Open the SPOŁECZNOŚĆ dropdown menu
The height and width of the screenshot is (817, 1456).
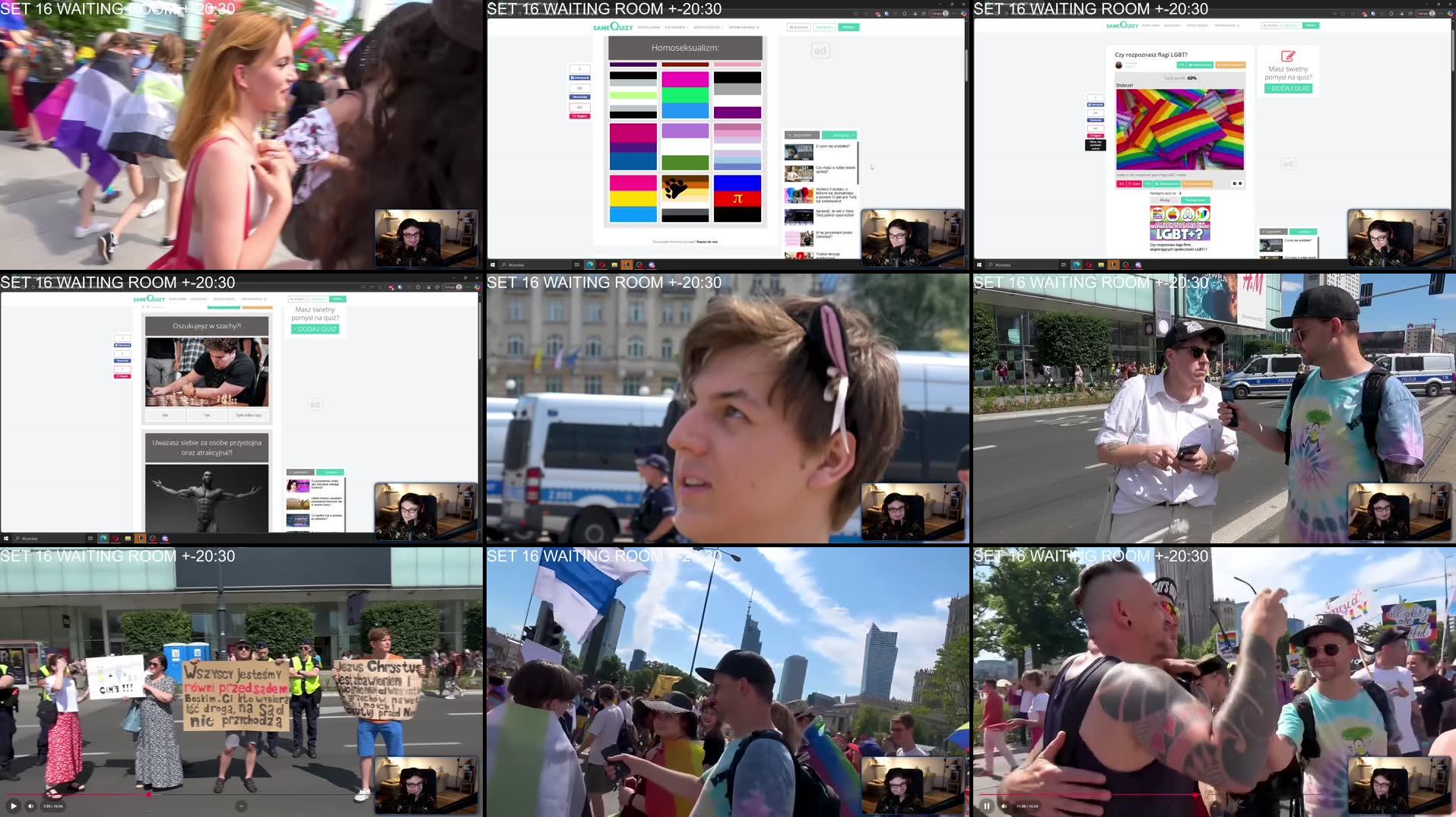point(708,27)
